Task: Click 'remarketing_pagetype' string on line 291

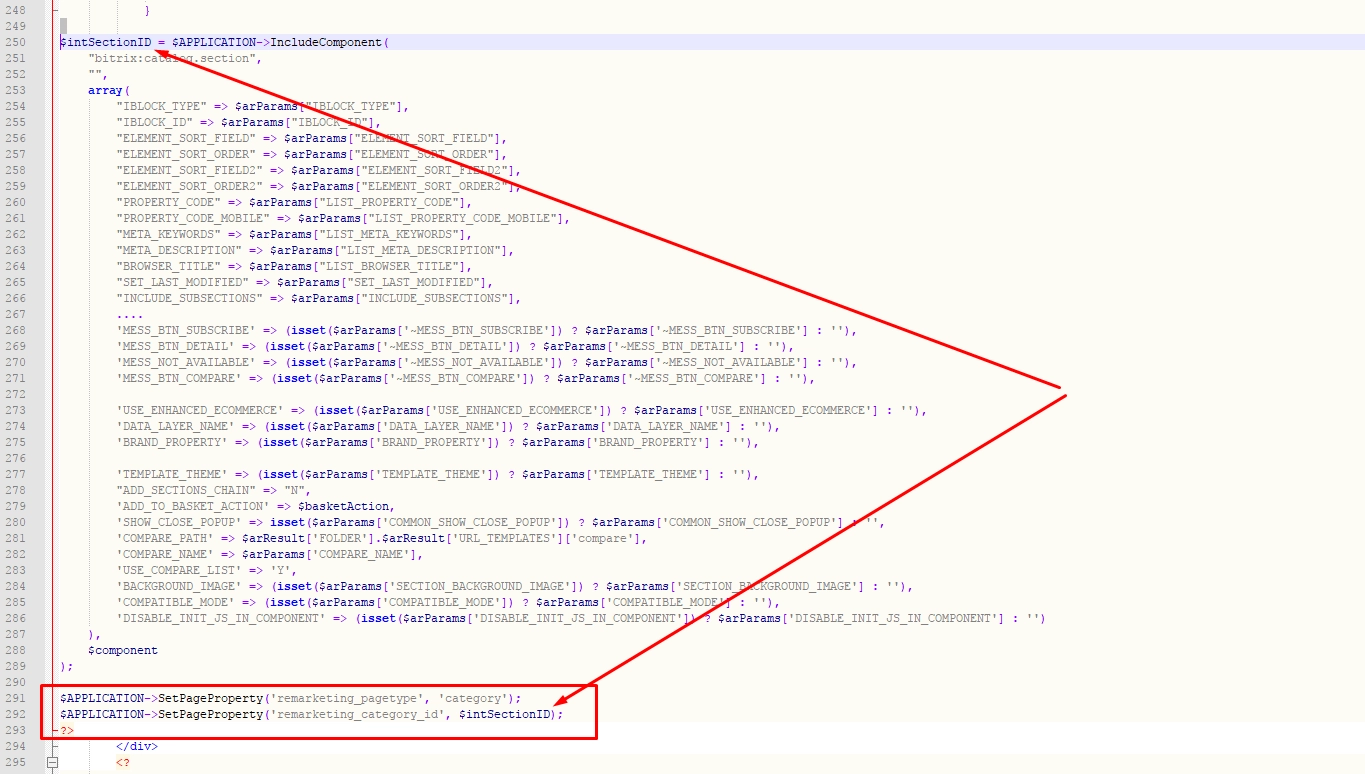Action: coord(344,698)
